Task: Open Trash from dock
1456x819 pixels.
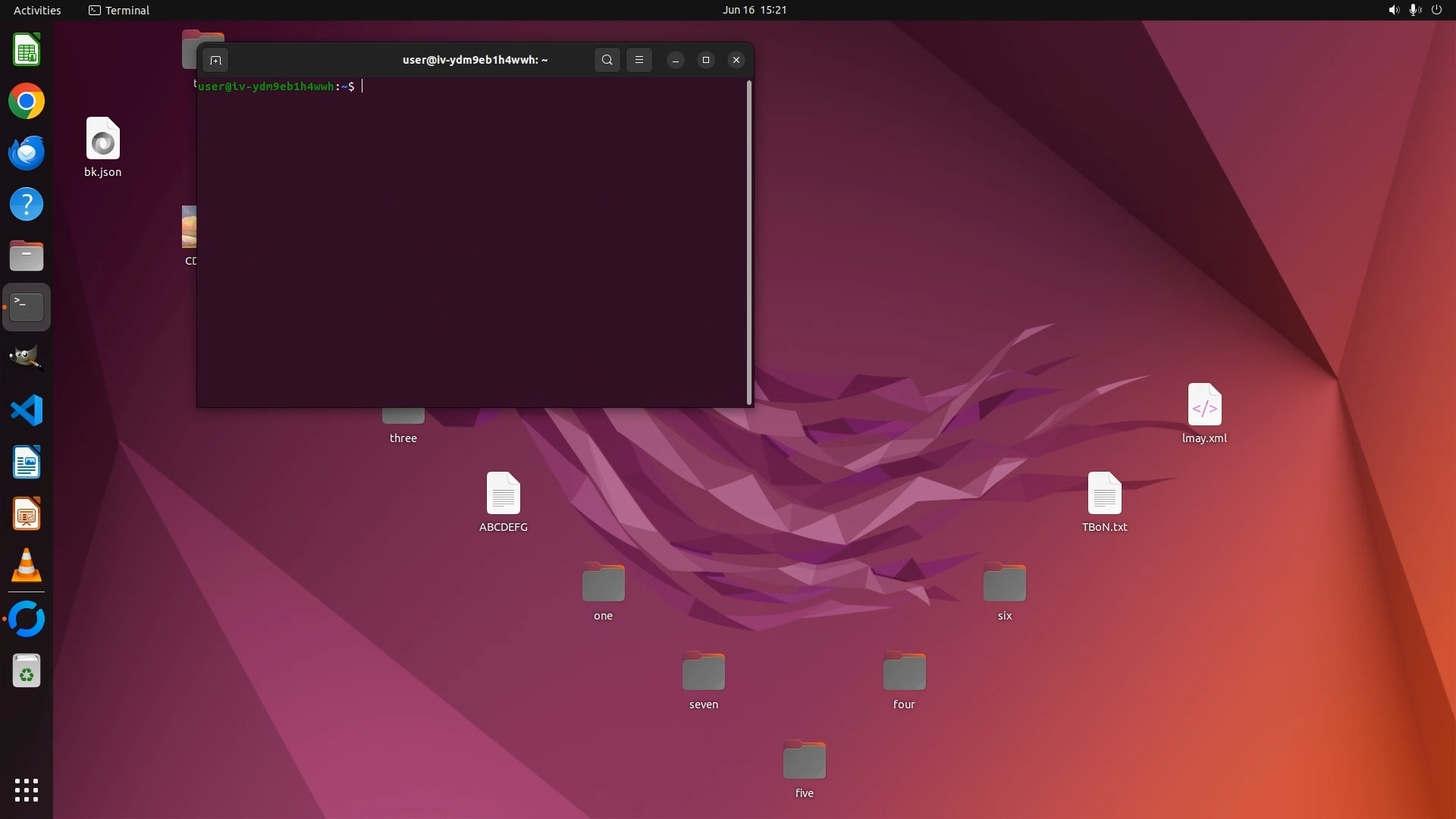Action: (27, 672)
